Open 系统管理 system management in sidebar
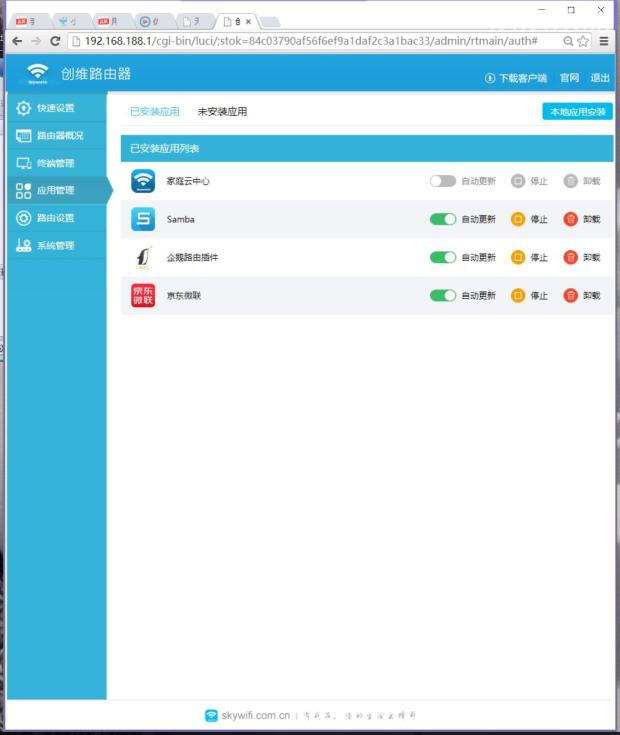 pyautogui.click(x=57, y=245)
